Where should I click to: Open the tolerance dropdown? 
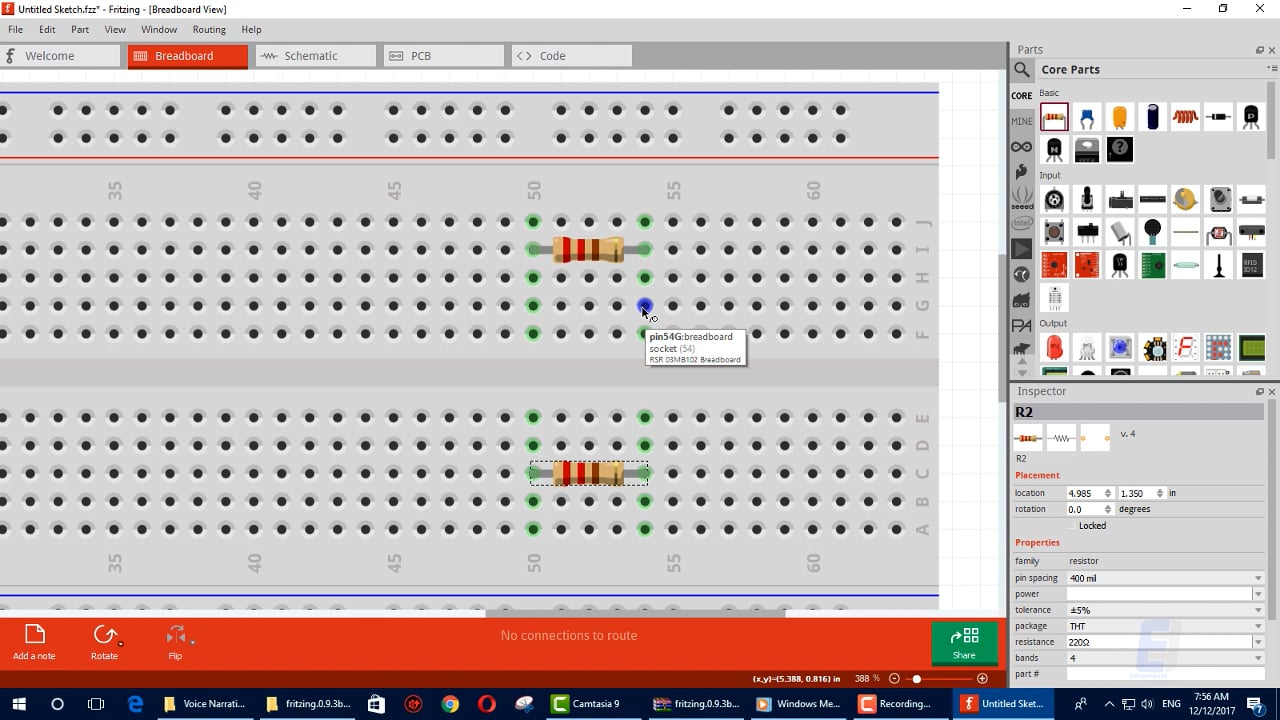coord(1165,610)
